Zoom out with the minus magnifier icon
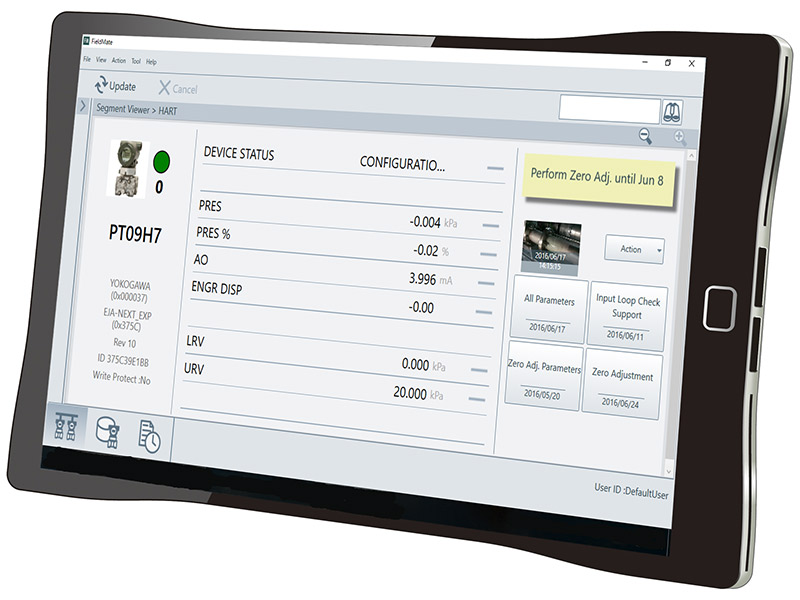 point(644,135)
